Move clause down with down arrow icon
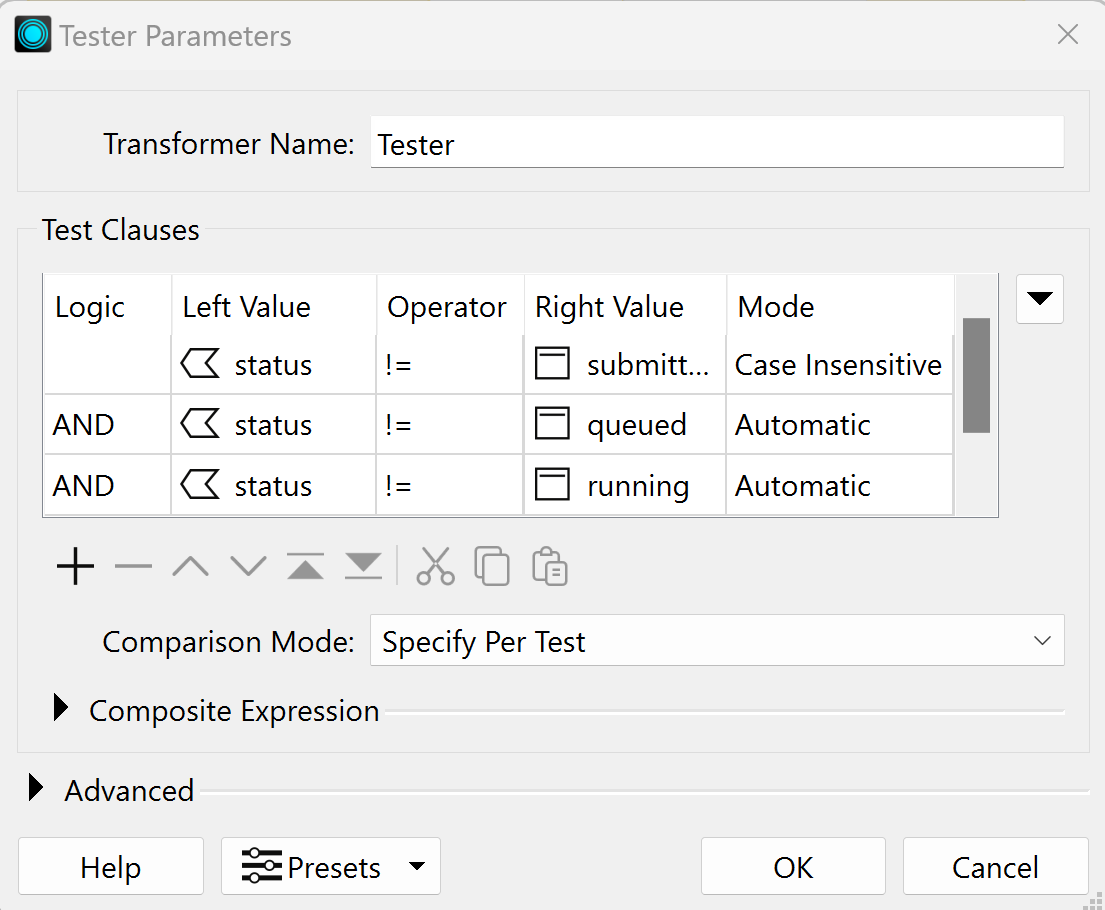This screenshot has width=1105, height=910. point(248,567)
